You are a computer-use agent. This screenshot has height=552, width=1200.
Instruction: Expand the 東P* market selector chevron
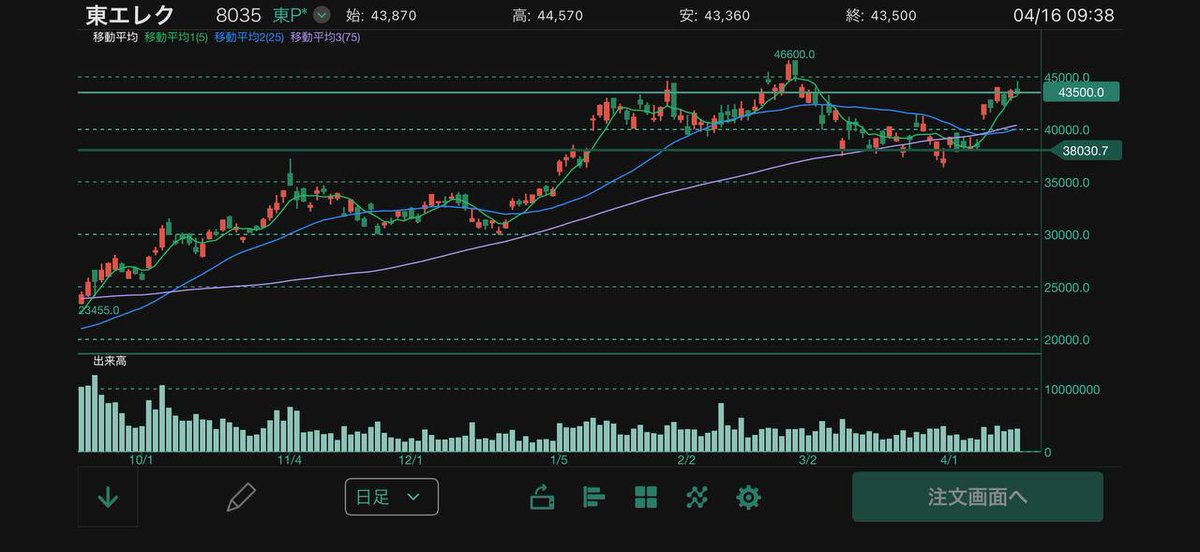(322, 15)
